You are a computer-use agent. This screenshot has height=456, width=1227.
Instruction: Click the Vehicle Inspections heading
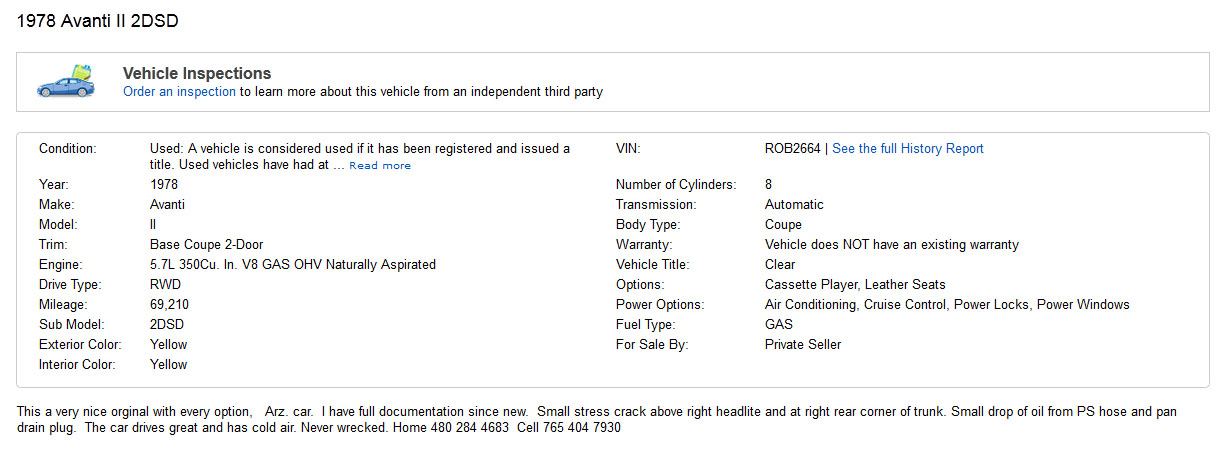click(196, 73)
